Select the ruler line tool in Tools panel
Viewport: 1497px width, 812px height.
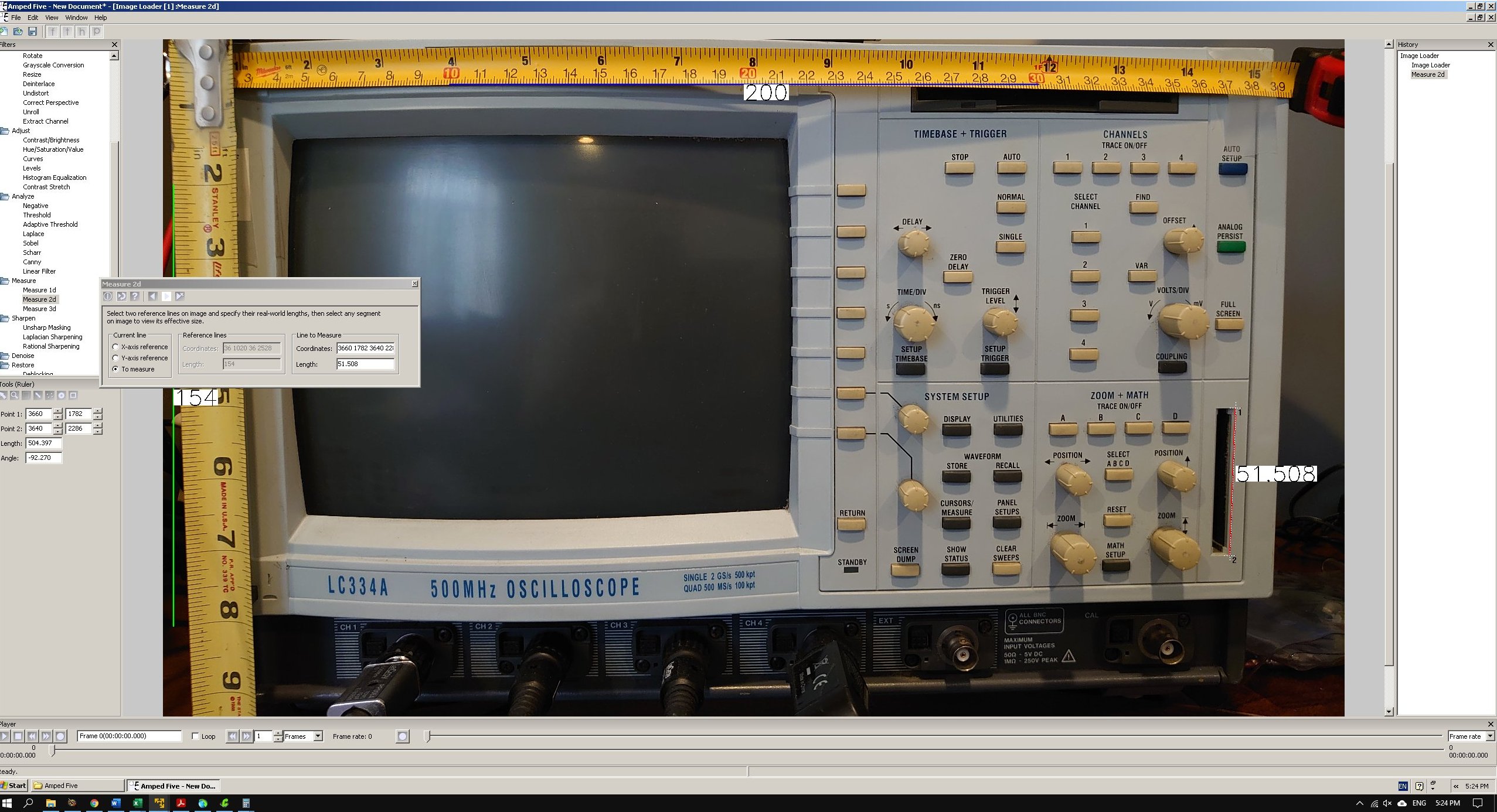(x=38, y=395)
